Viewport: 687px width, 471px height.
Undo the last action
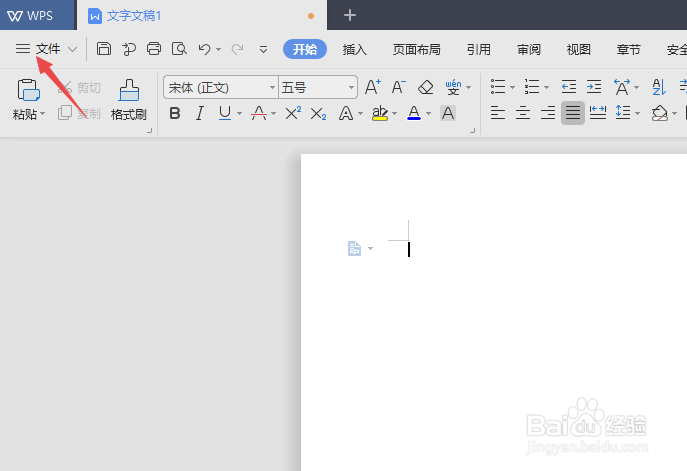[205, 49]
